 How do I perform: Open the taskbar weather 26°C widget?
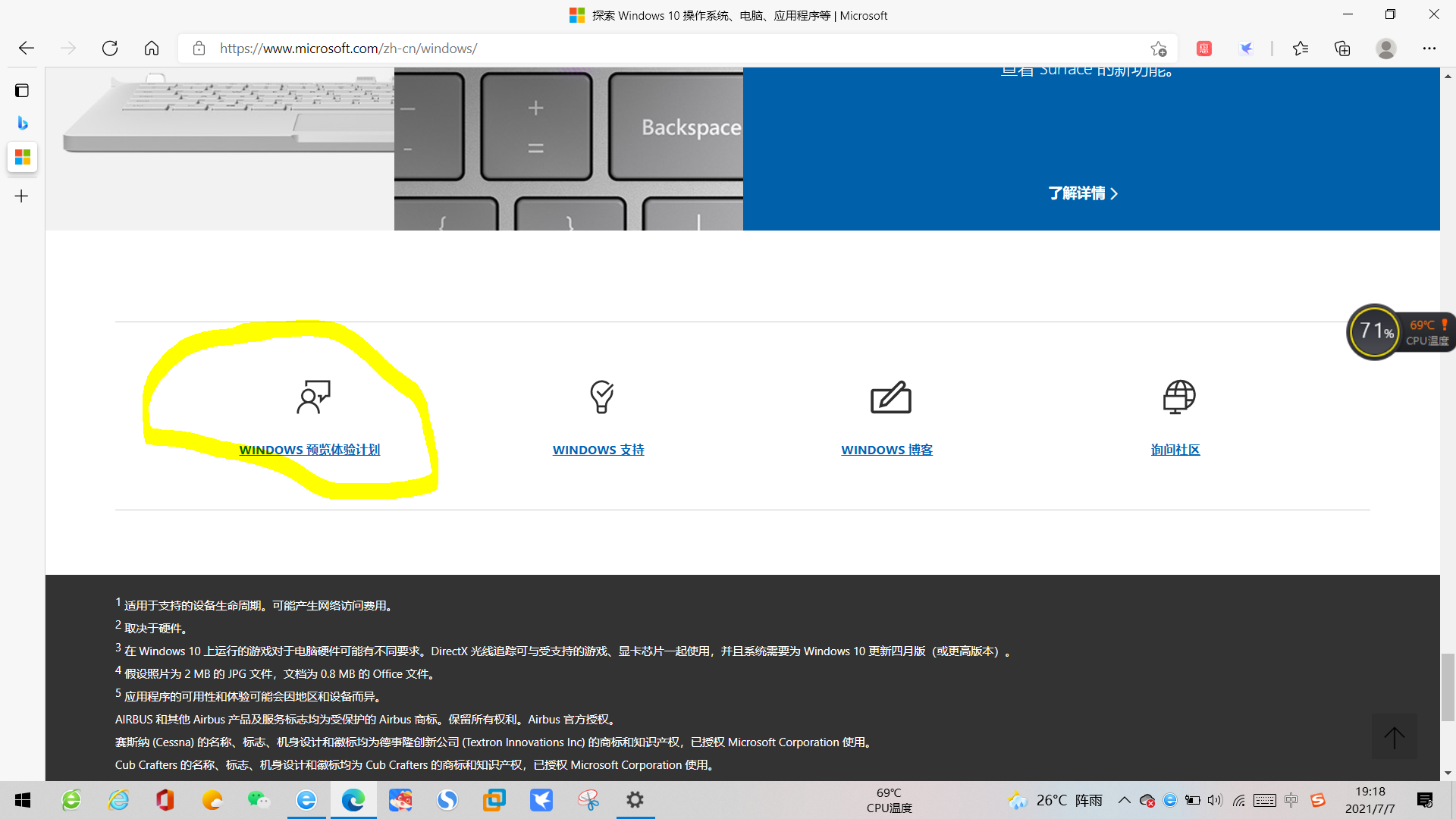tap(1055, 800)
